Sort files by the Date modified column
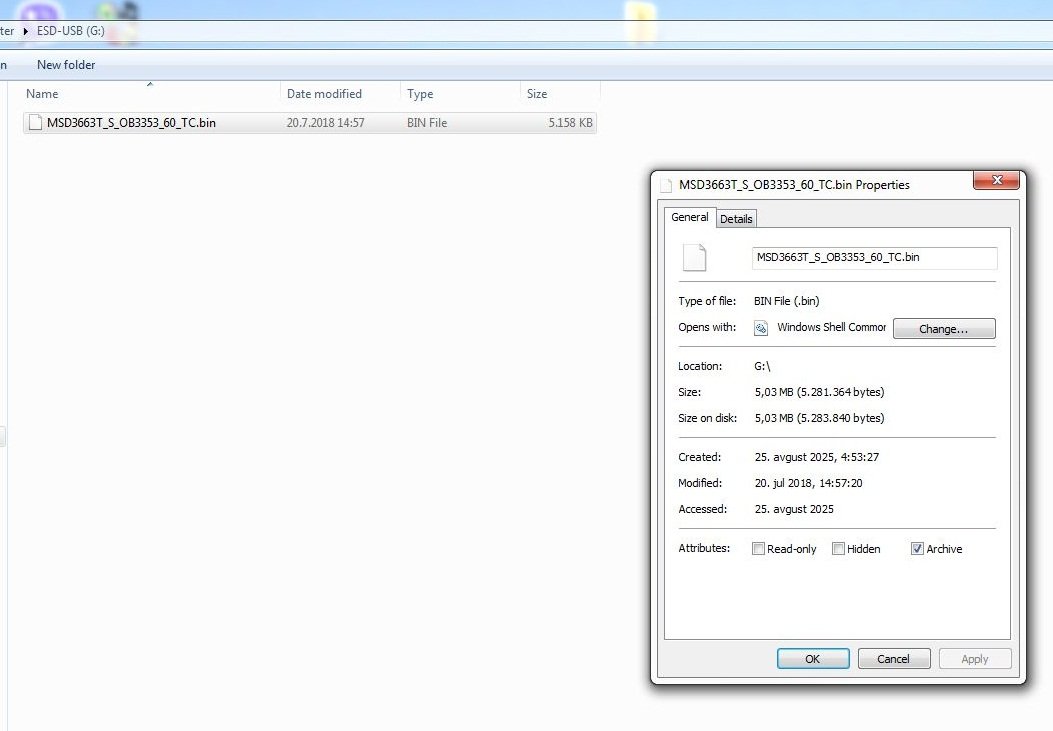Viewport: 1053px width, 731px height. tap(324, 94)
